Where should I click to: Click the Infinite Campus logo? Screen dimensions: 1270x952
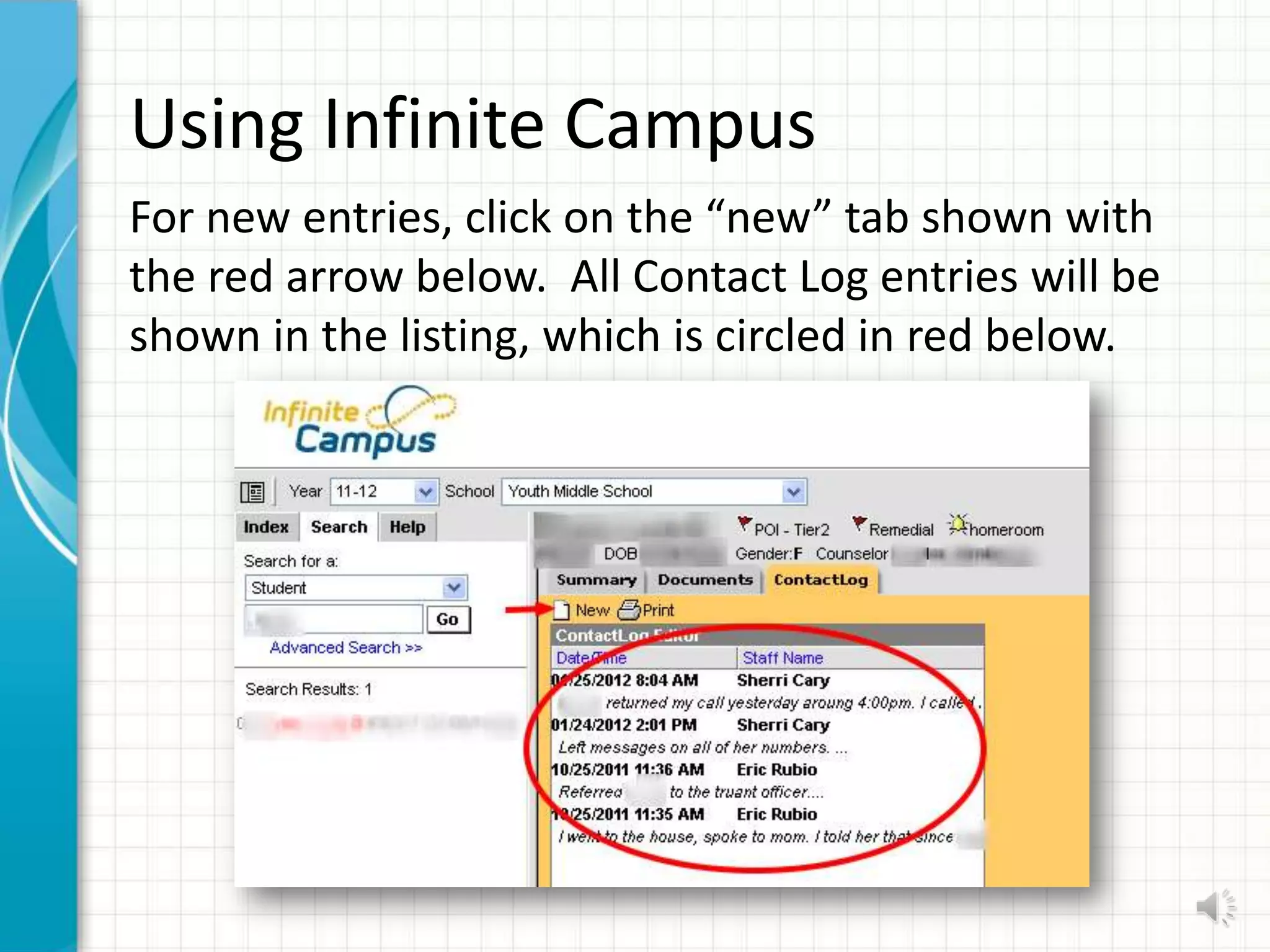[x=360, y=421]
